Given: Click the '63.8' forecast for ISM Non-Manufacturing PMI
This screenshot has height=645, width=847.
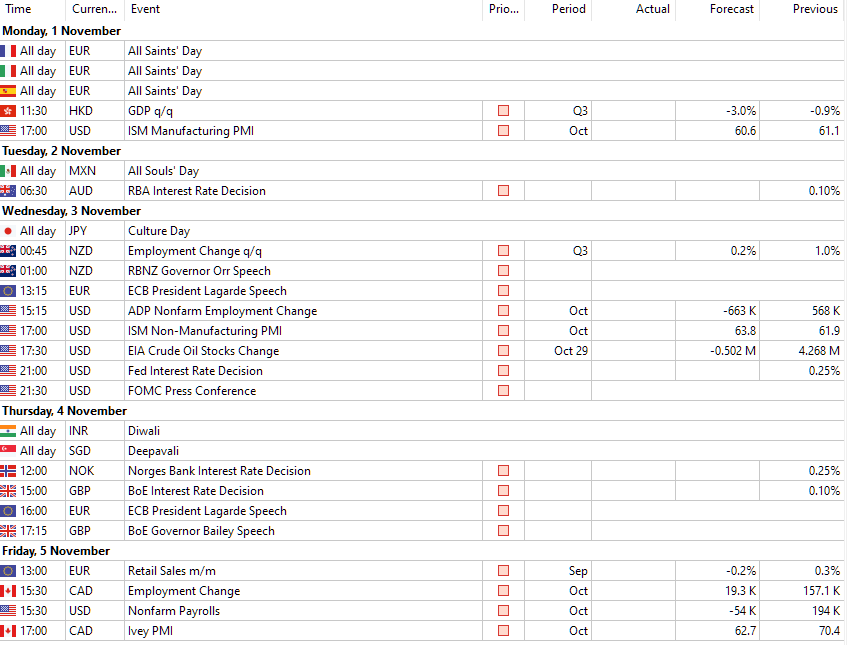Looking at the screenshot, I should (745, 331).
